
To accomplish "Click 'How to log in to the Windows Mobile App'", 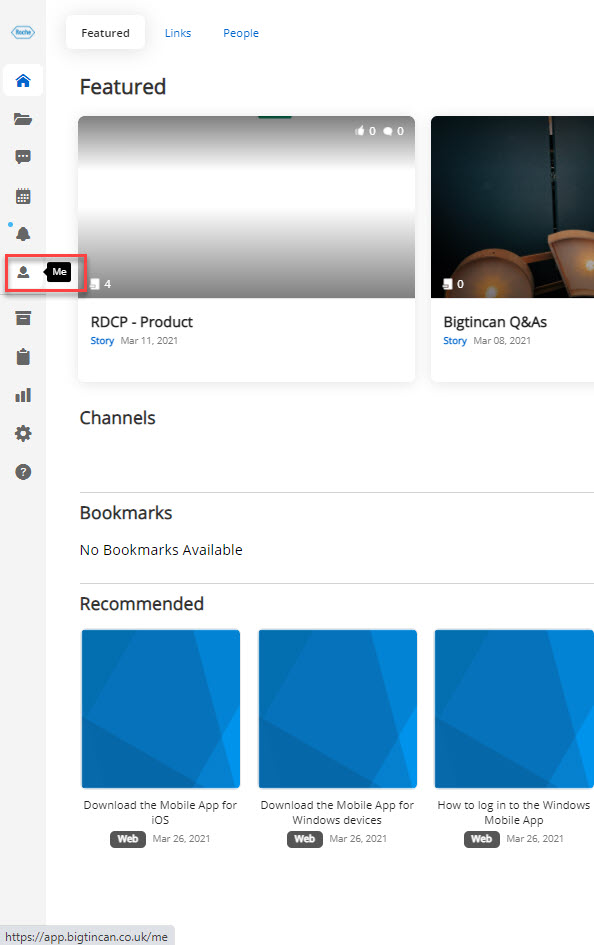I will point(514,812).
